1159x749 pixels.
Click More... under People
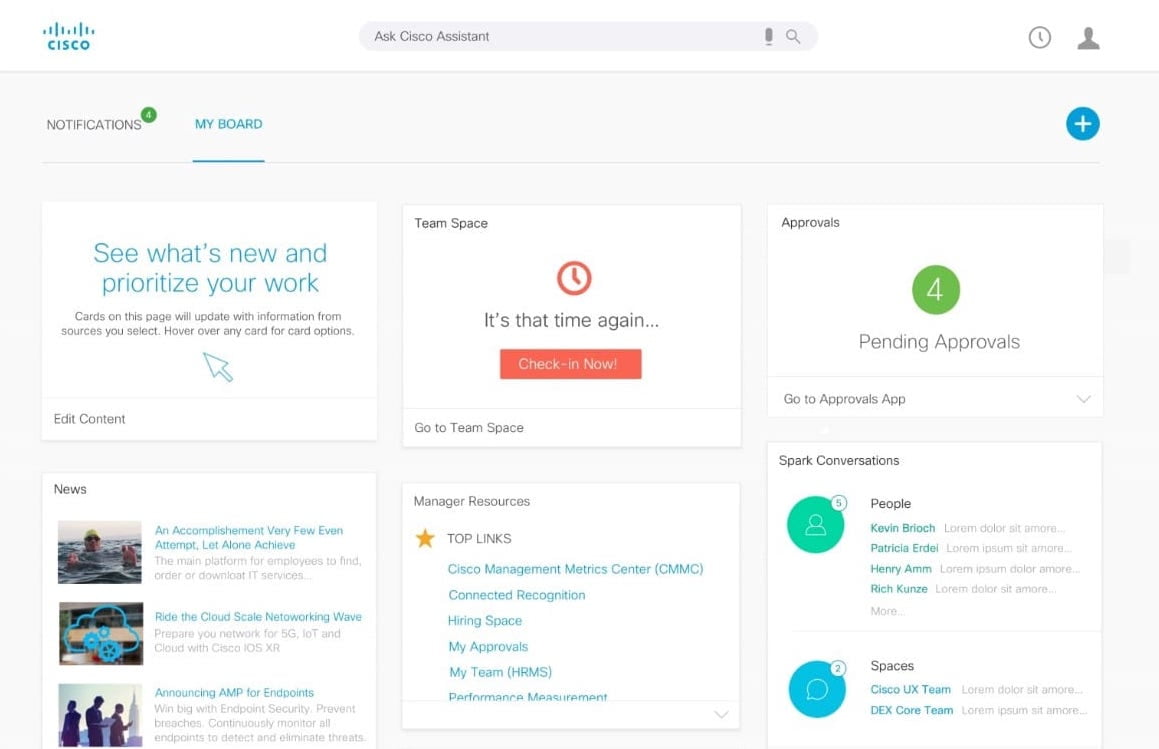(x=887, y=611)
